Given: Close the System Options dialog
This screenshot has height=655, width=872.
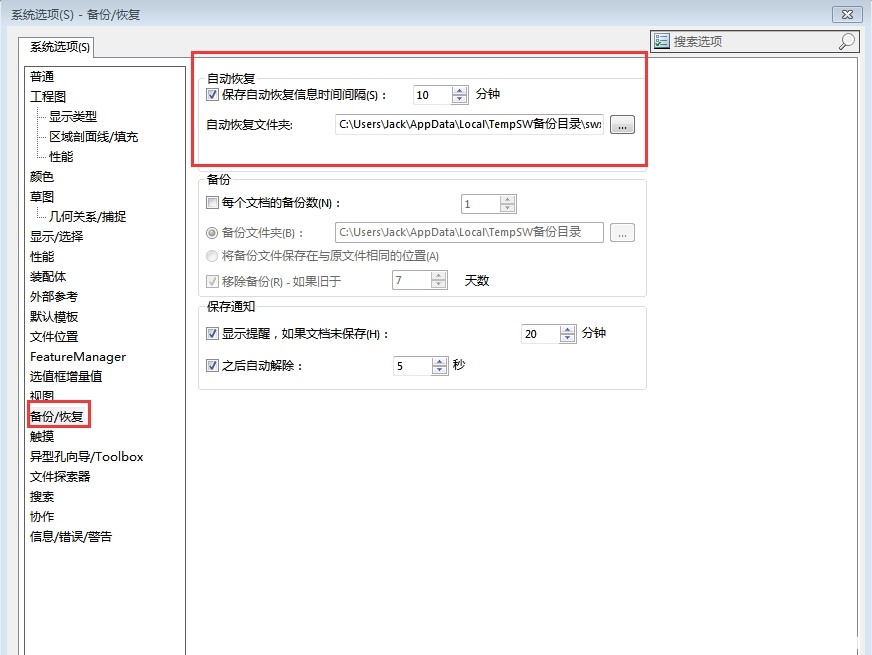Looking at the screenshot, I should coord(847,13).
